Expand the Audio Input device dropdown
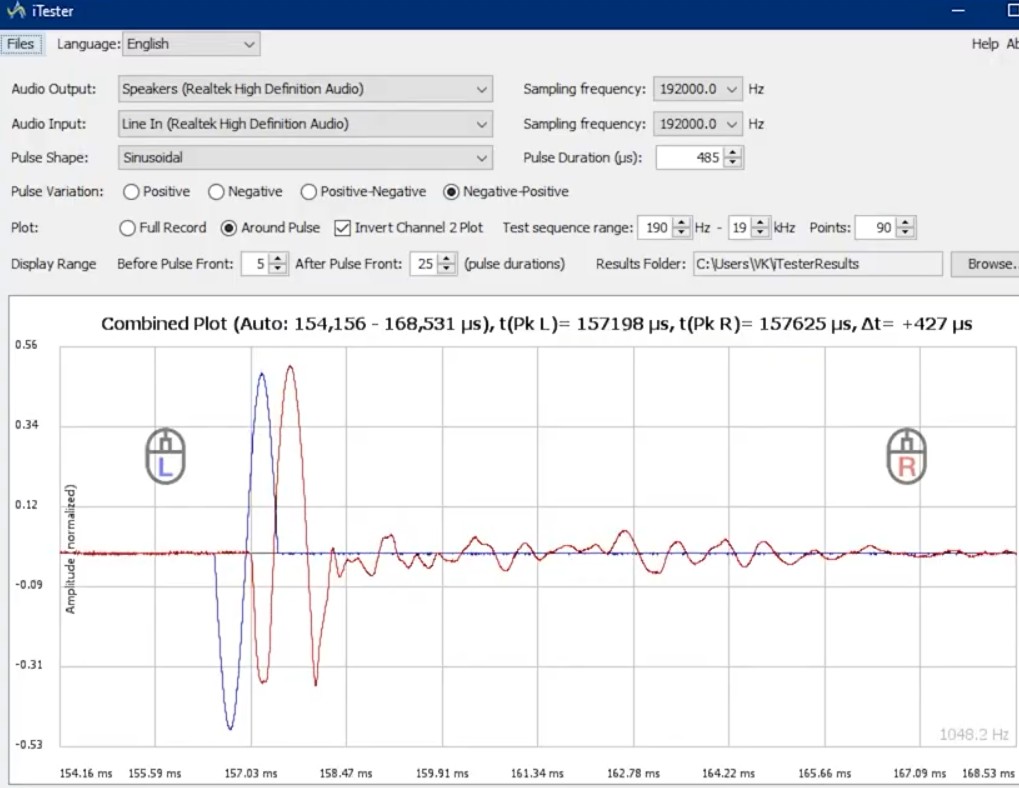1019x788 pixels. [x=305, y=123]
